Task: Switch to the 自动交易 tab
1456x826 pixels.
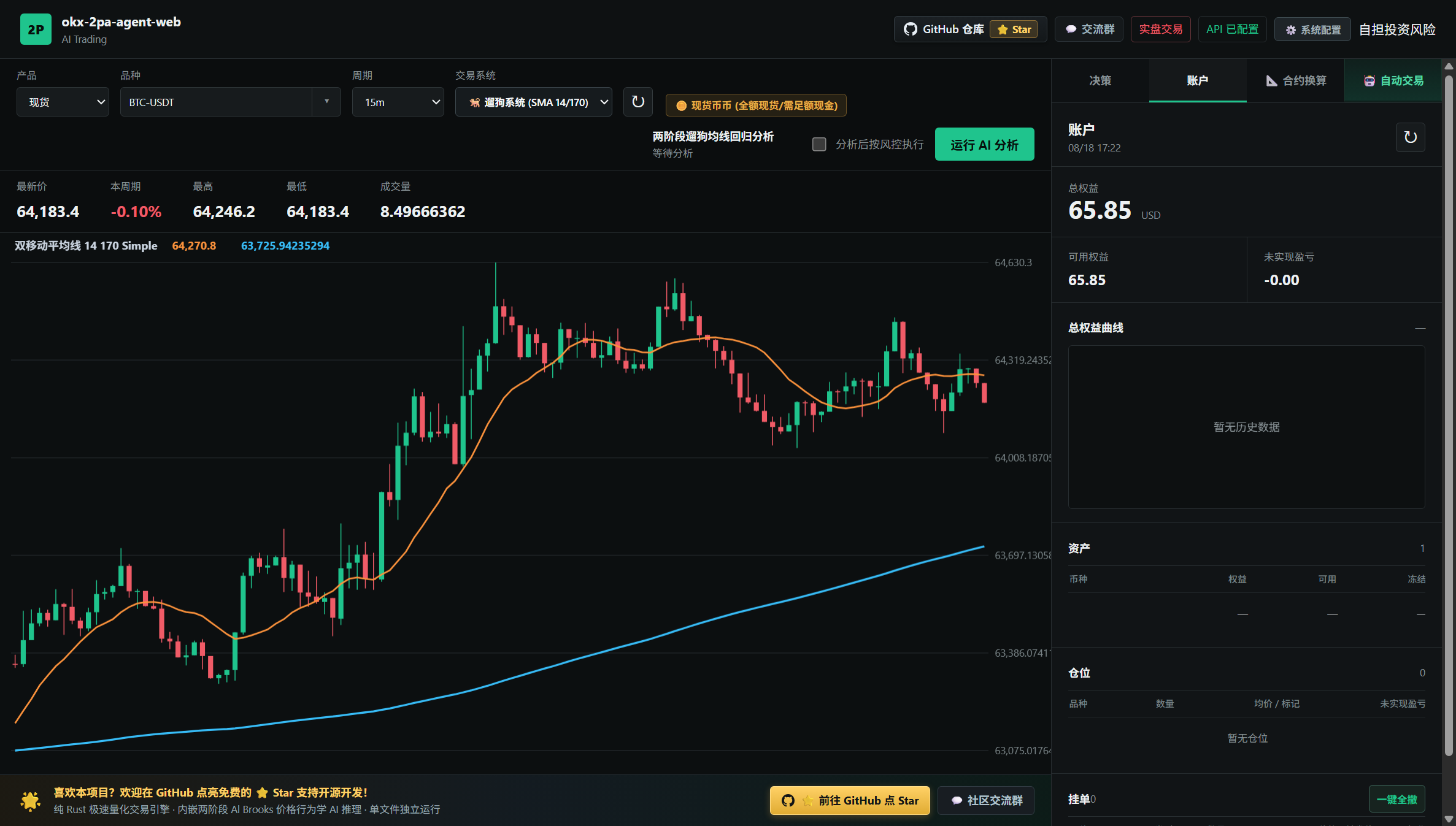Action: click(x=1393, y=81)
